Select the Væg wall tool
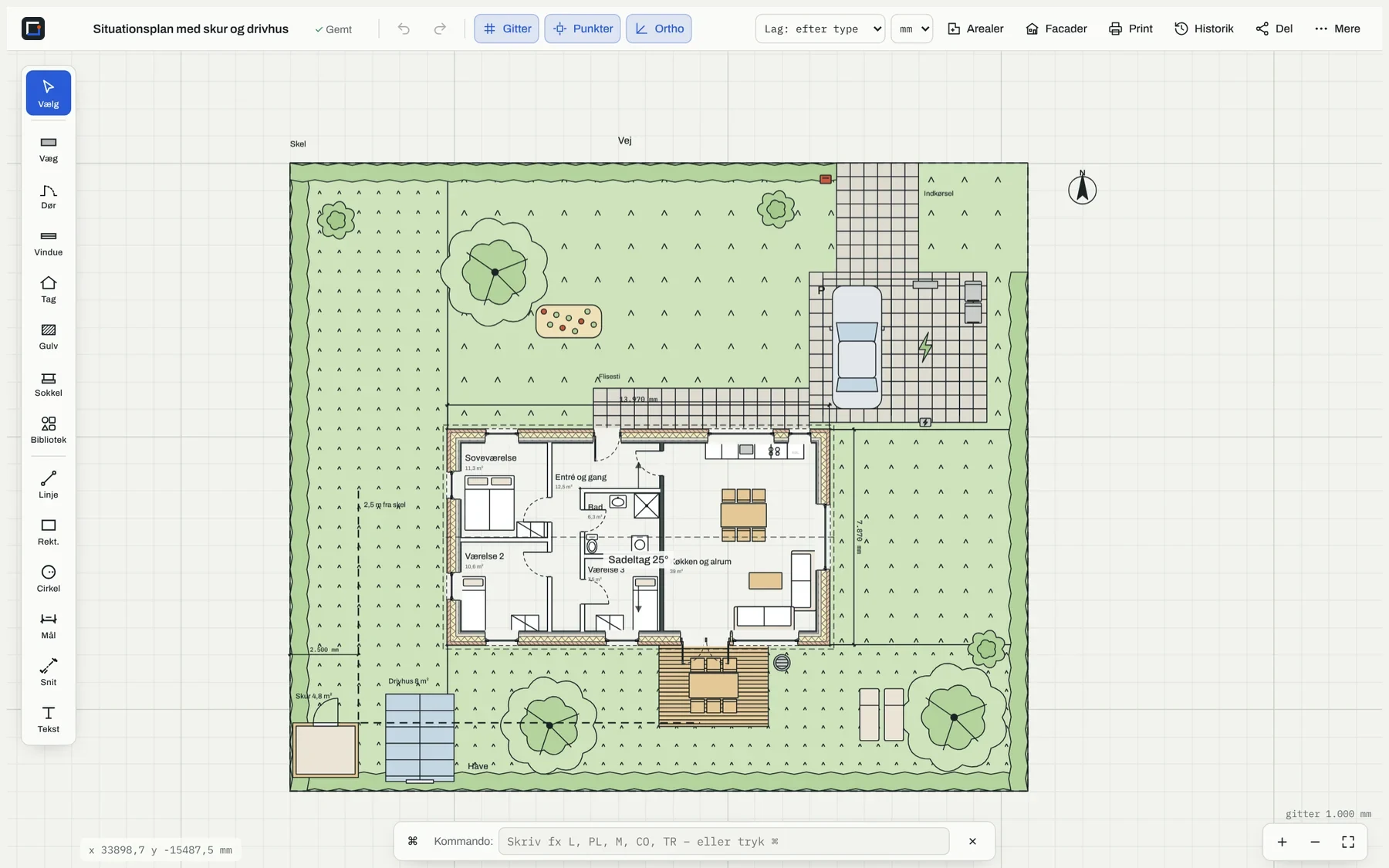 click(49, 149)
